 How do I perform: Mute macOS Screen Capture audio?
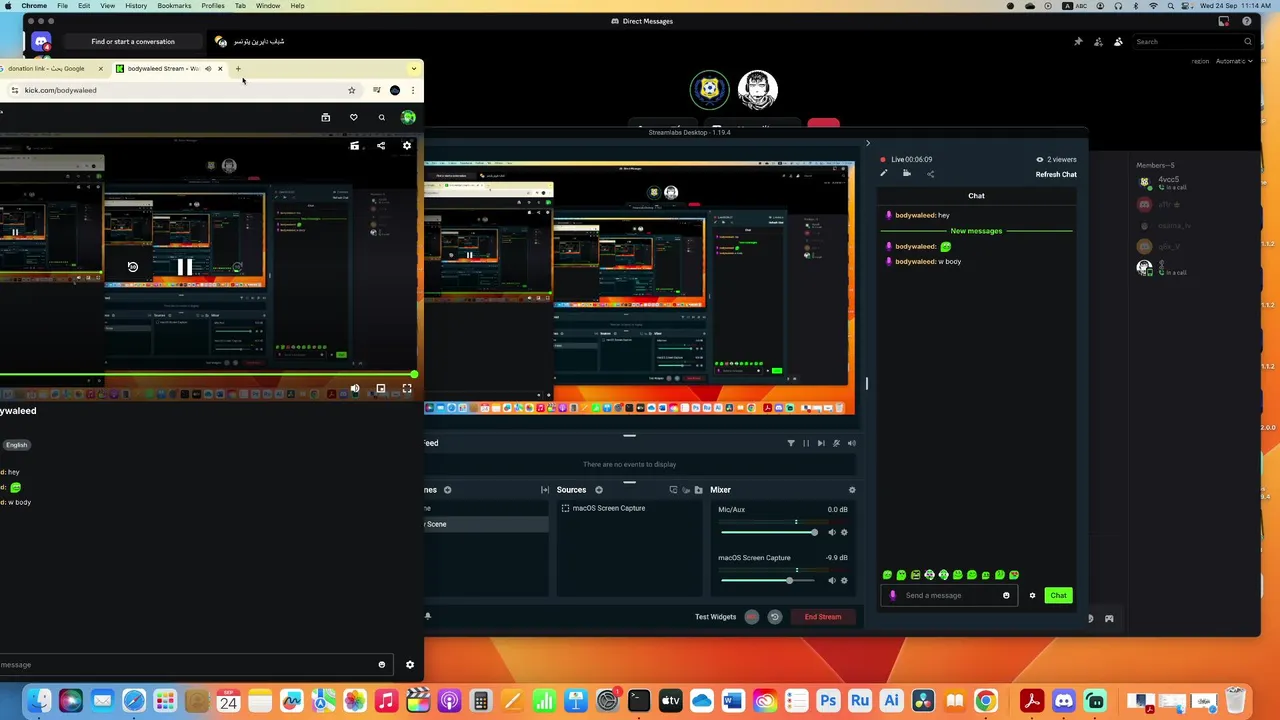coord(831,580)
